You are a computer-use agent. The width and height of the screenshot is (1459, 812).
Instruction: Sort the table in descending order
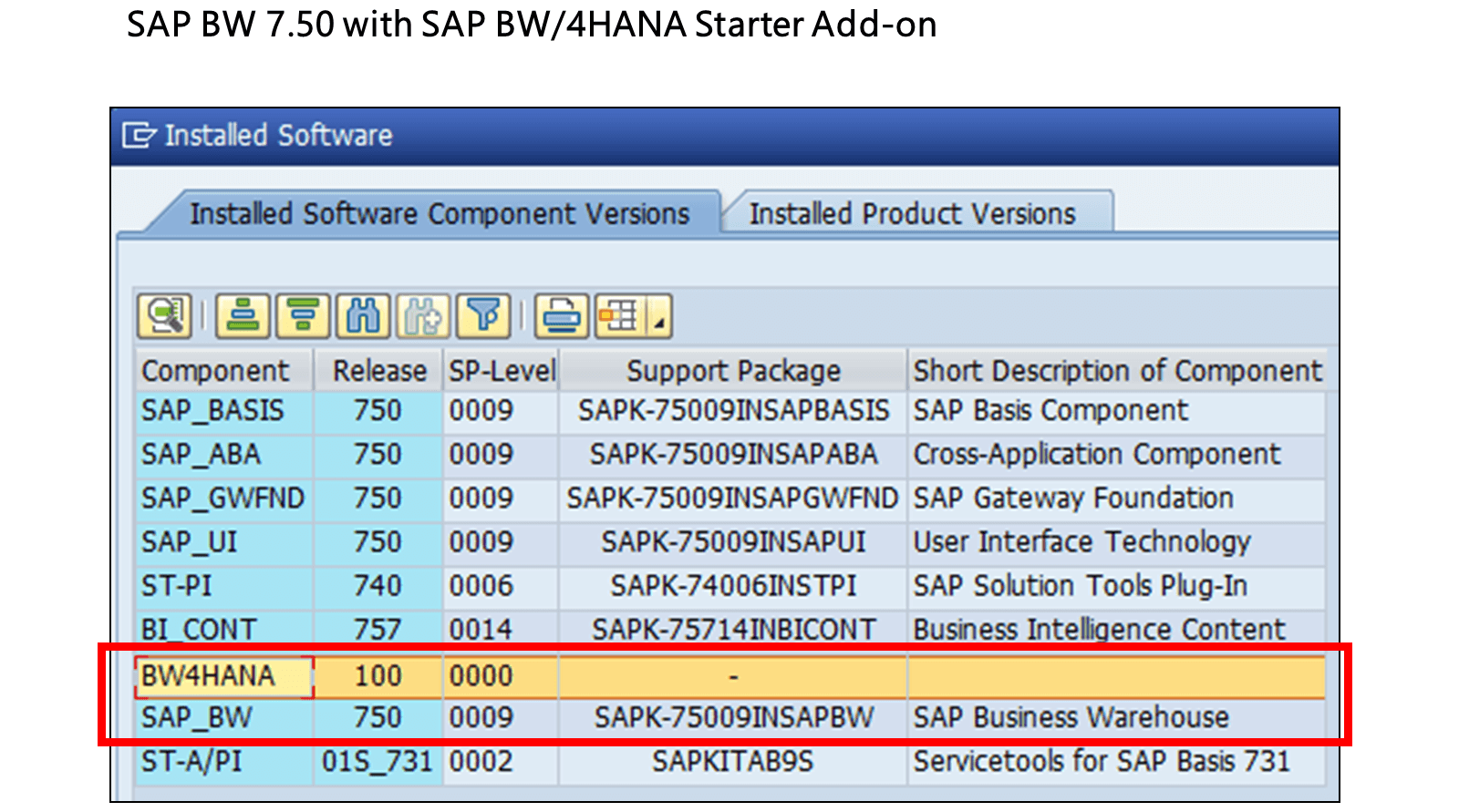(303, 316)
